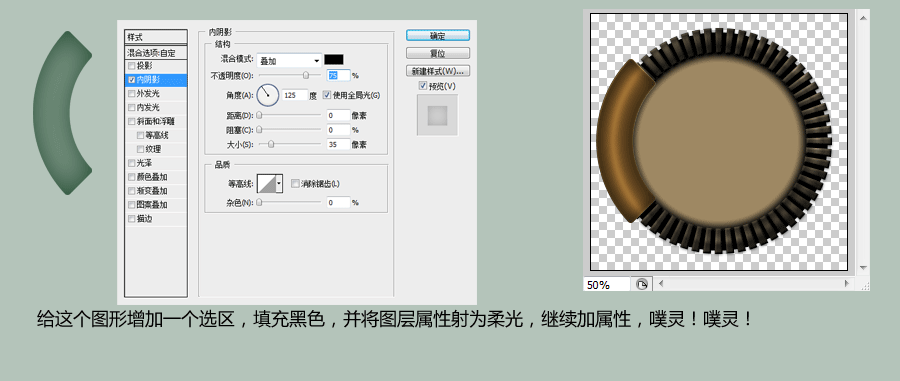This screenshot has height=381, width=900.
Task: Click the 50% zoom field in preview window
Action: (607, 285)
